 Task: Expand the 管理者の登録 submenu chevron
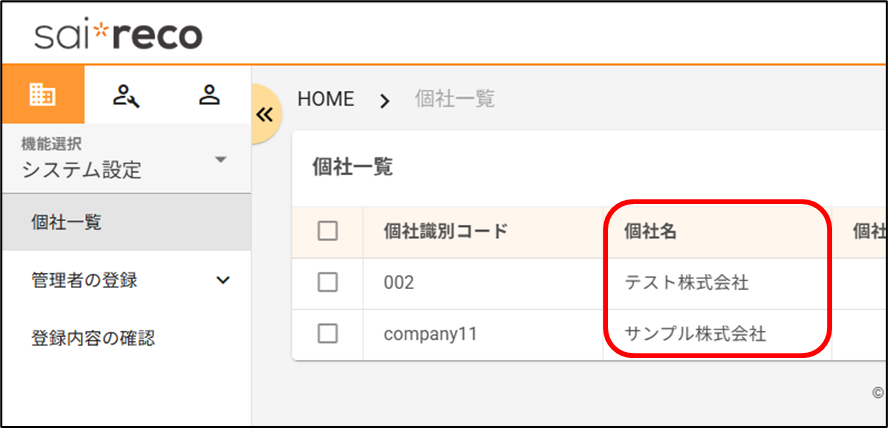tap(222, 280)
